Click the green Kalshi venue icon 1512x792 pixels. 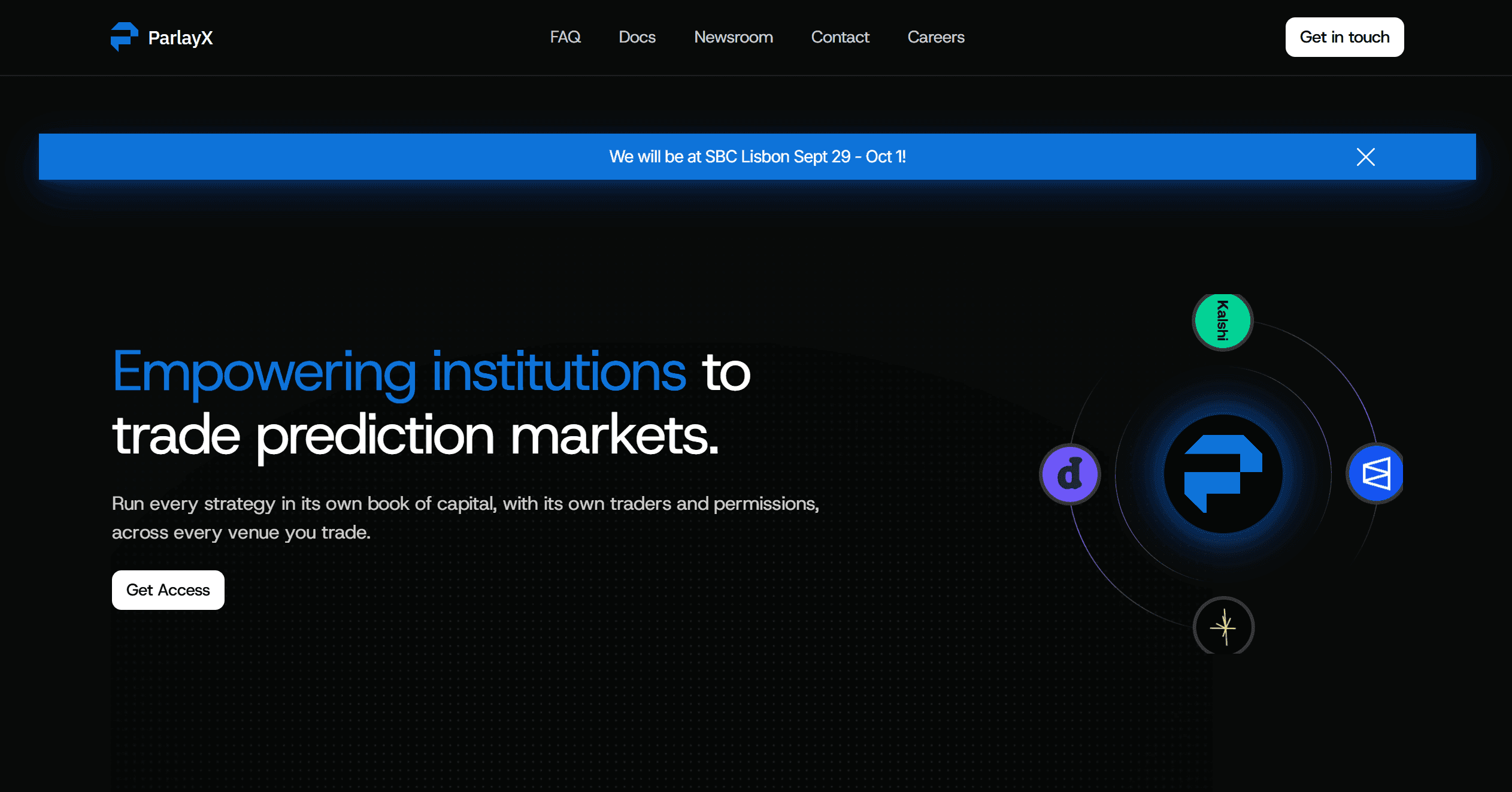[1222, 321]
